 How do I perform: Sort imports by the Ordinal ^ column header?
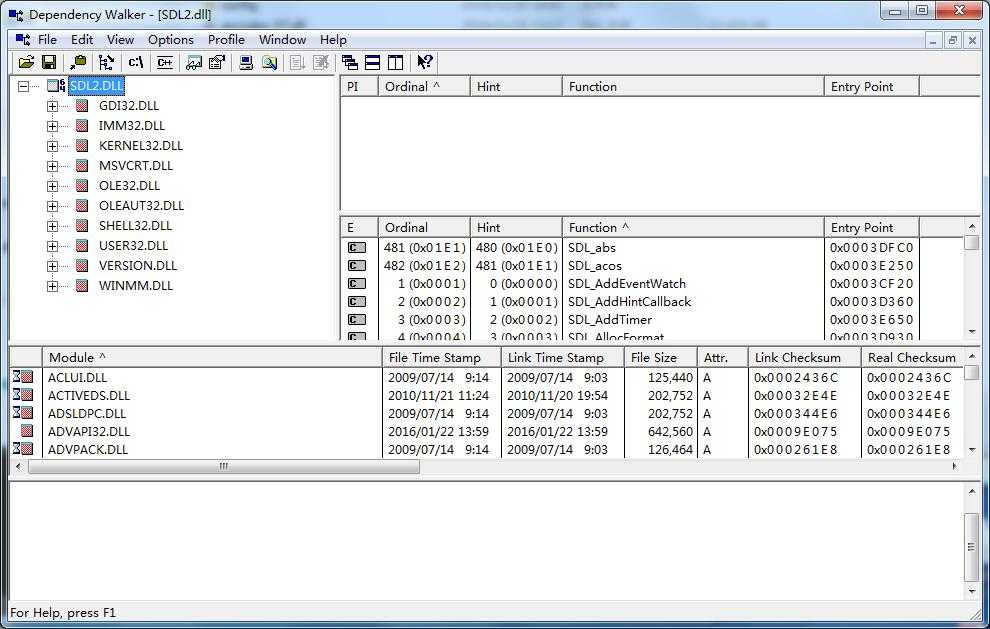[x=424, y=87]
